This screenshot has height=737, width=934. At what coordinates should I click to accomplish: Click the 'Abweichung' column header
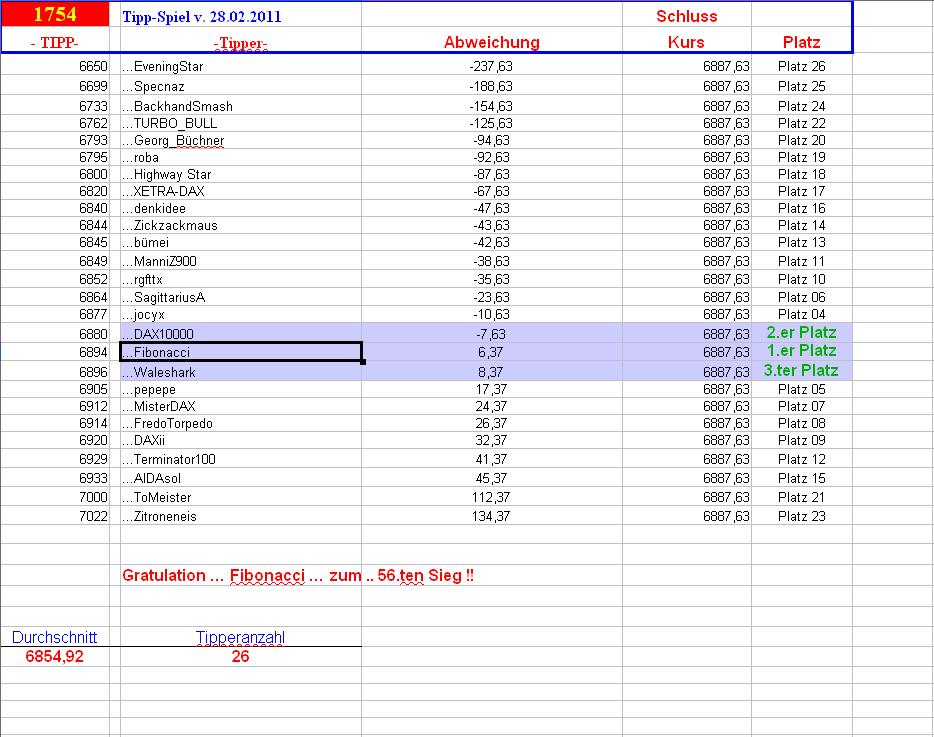pos(491,42)
